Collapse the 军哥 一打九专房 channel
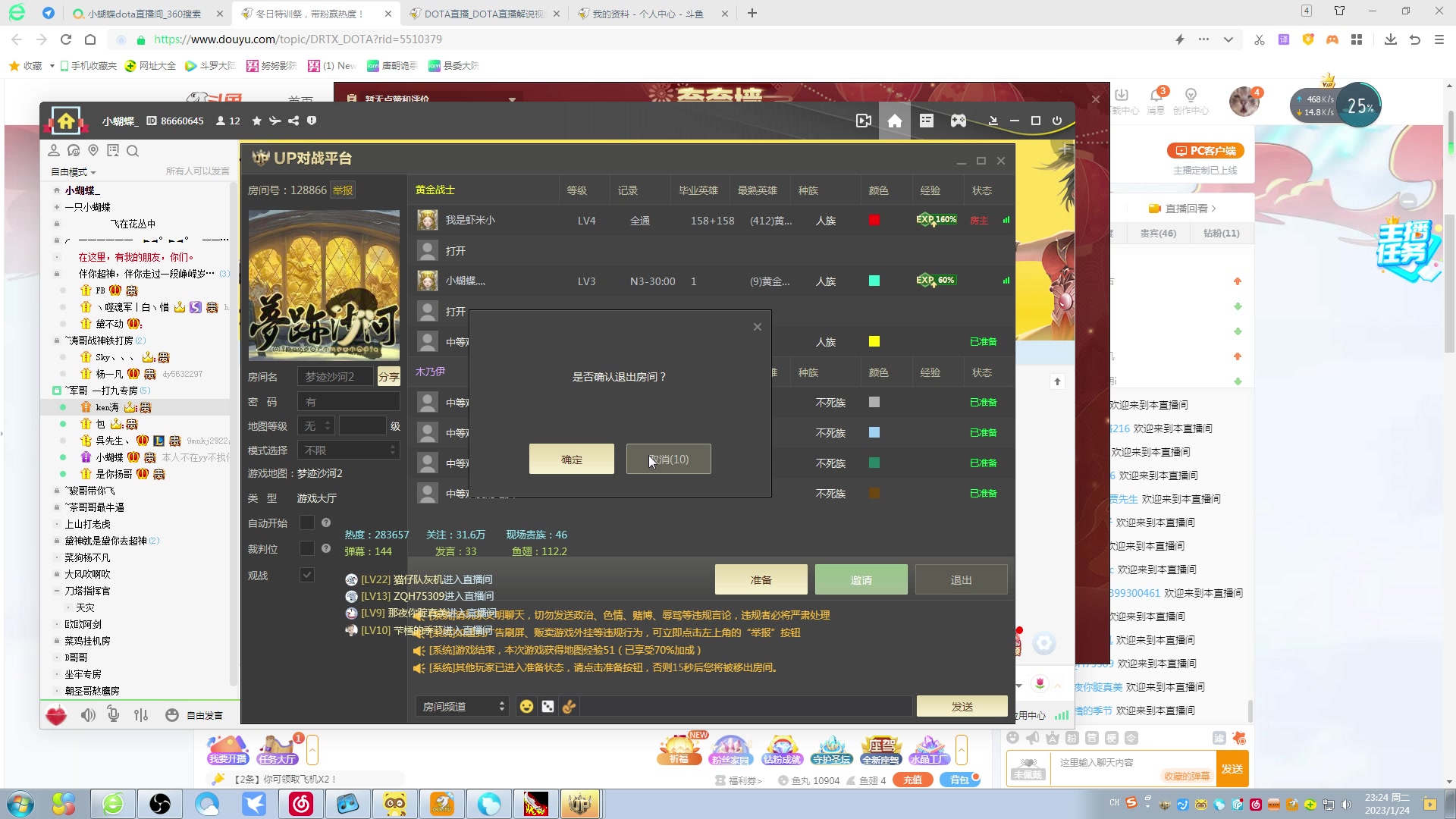The height and width of the screenshot is (819, 1456). coord(56,391)
